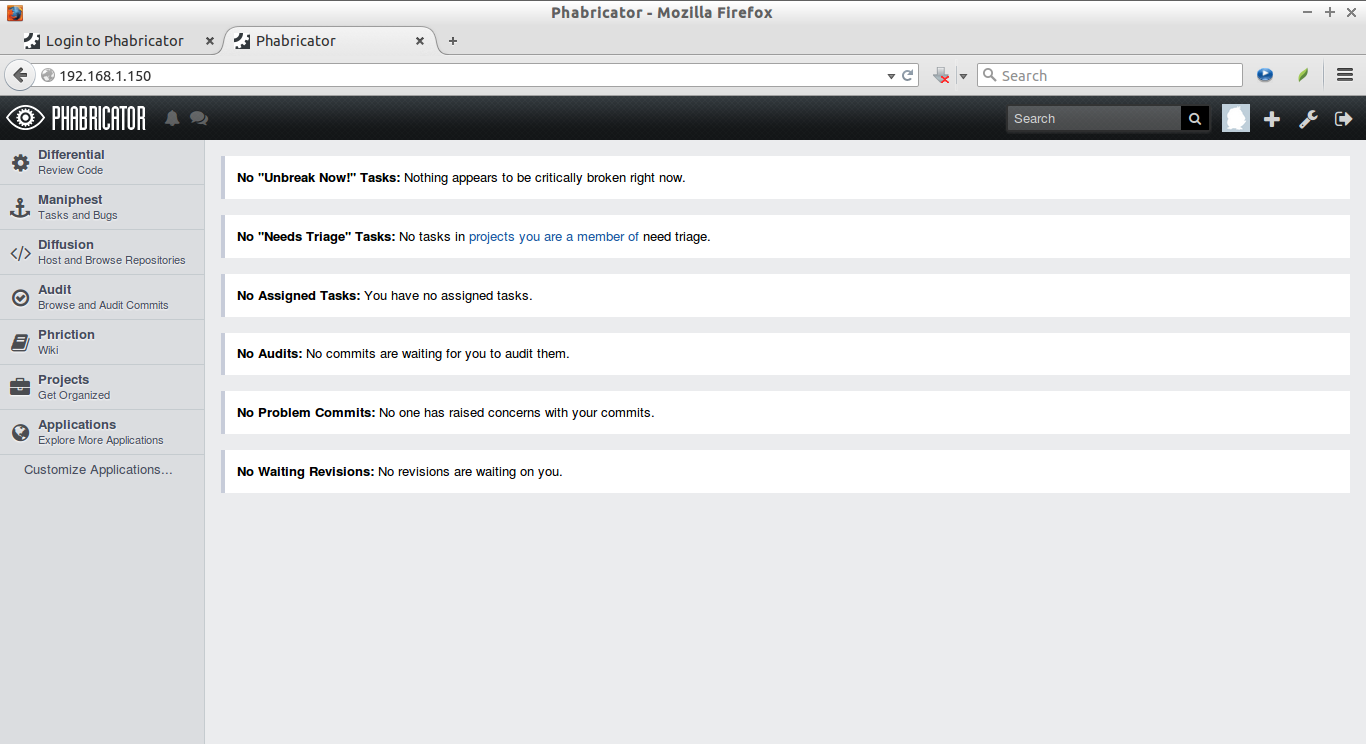The height and width of the screenshot is (744, 1366).
Task: Open Projects Get Organized
Action: coord(102,387)
